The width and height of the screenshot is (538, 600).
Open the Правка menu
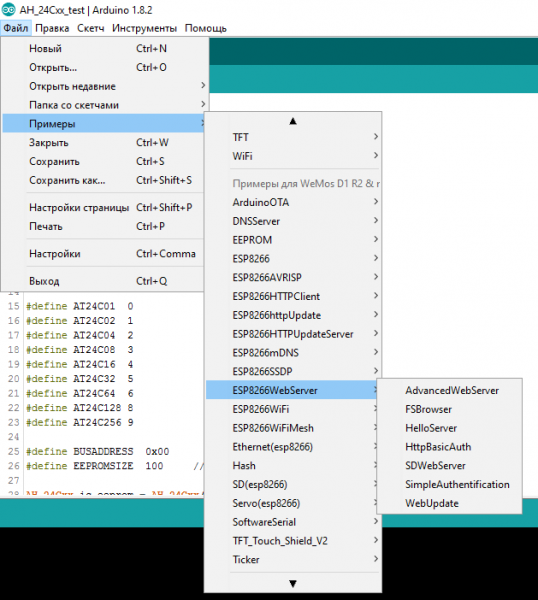pyautogui.click(x=52, y=28)
